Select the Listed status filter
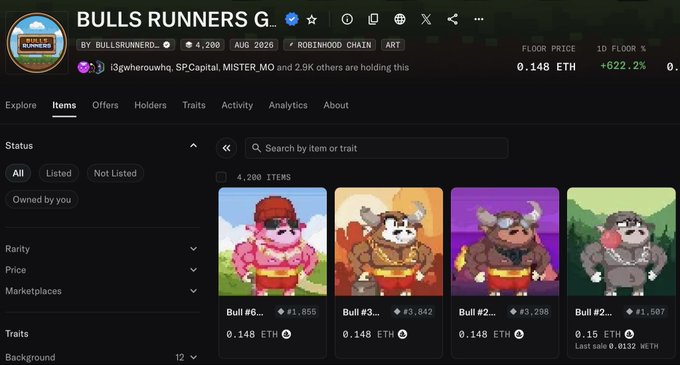This screenshot has height=365, width=680. [59, 173]
